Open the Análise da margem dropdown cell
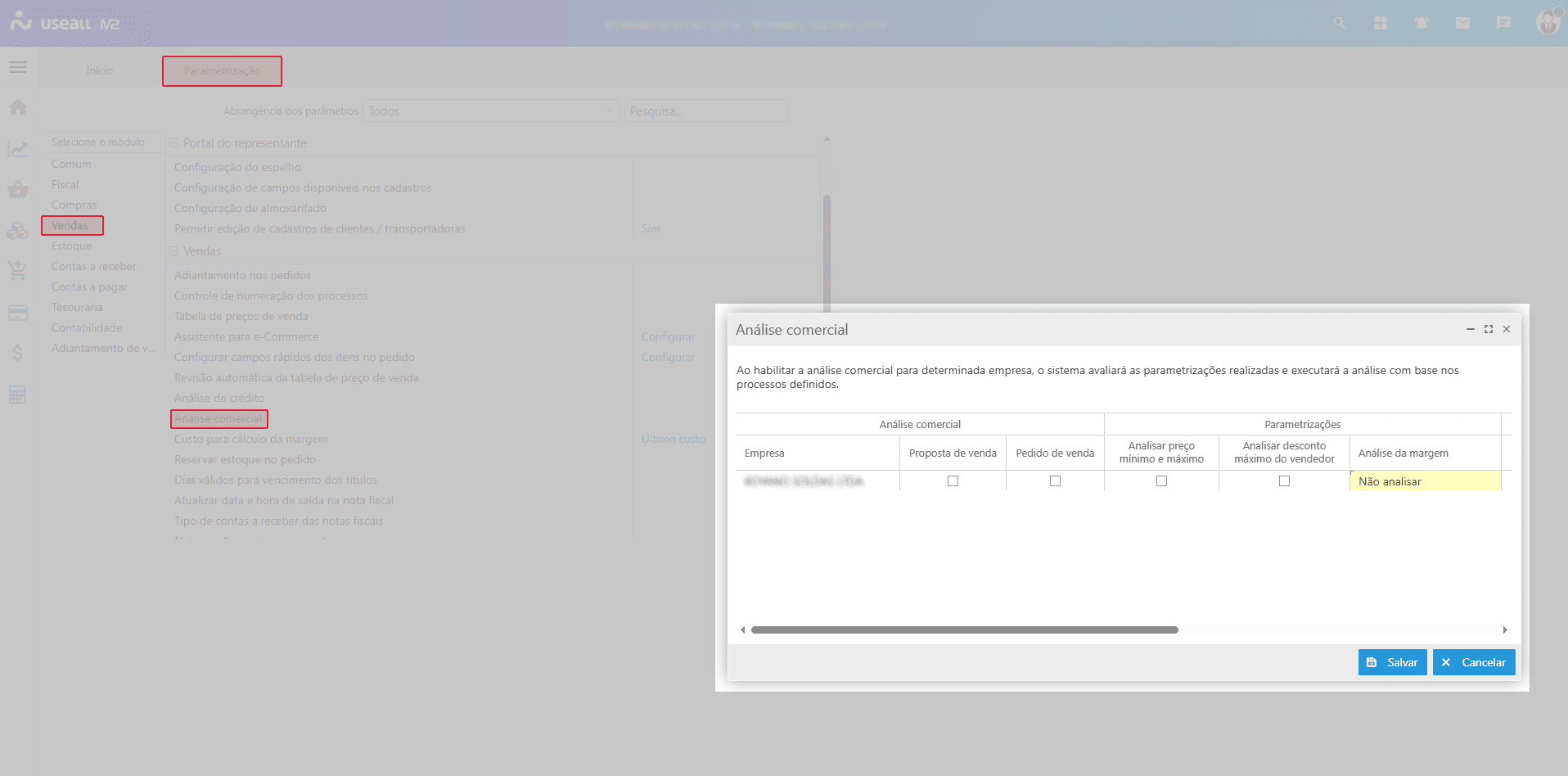This screenshot has width=1568, height=776. pos(1424,481)
